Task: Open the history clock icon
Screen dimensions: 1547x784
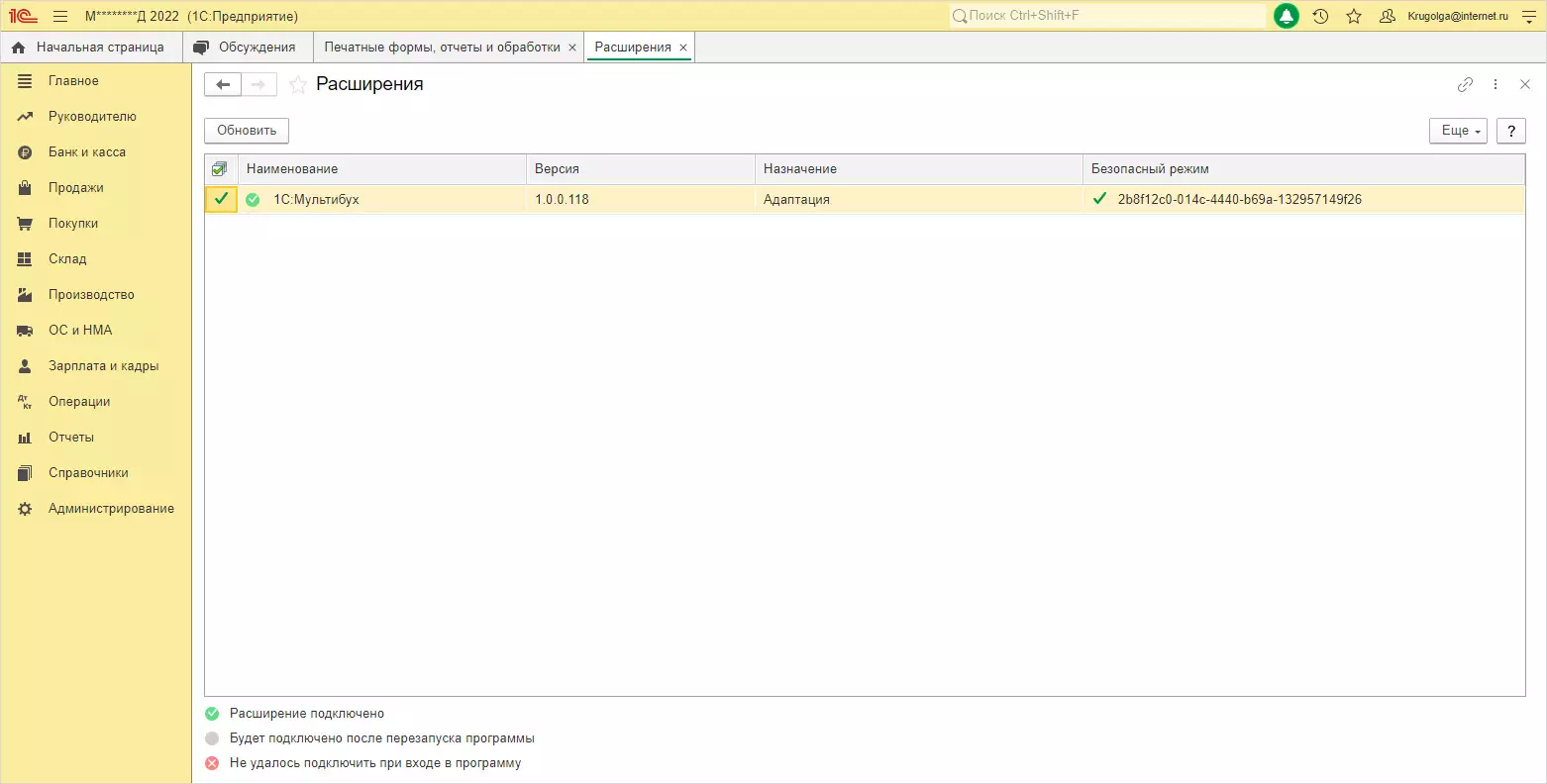Action: (x=1320, y=16)
